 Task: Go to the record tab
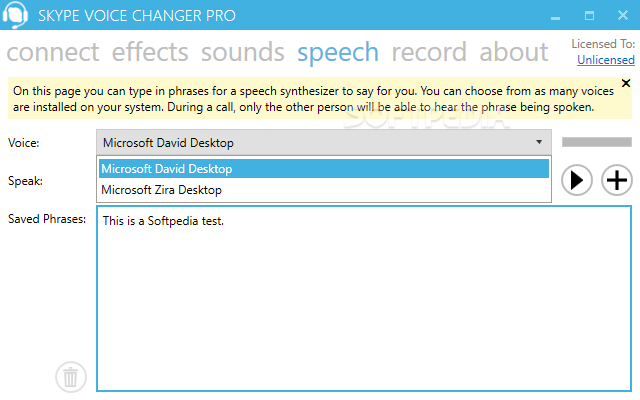click(429, 52)
